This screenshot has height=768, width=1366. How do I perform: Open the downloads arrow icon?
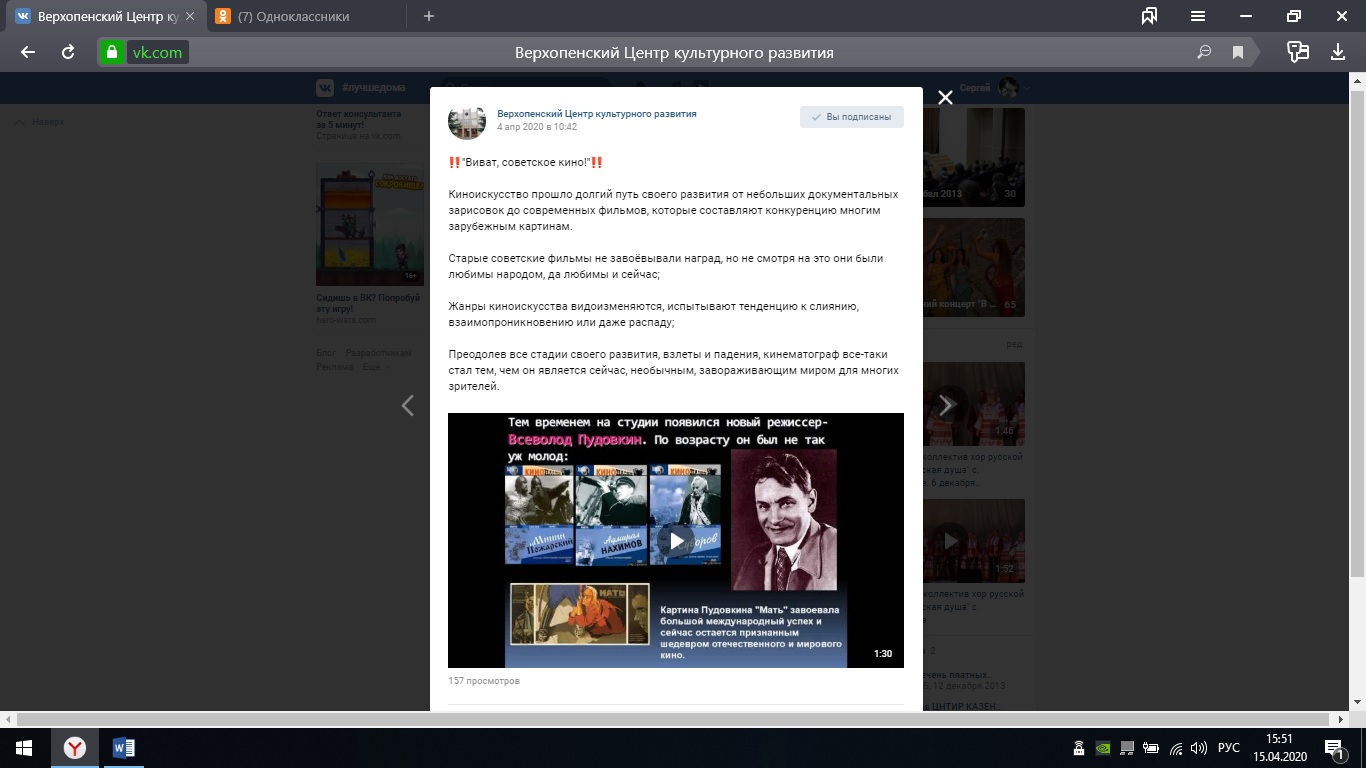pyautogui.click(x=1338, y=52)
